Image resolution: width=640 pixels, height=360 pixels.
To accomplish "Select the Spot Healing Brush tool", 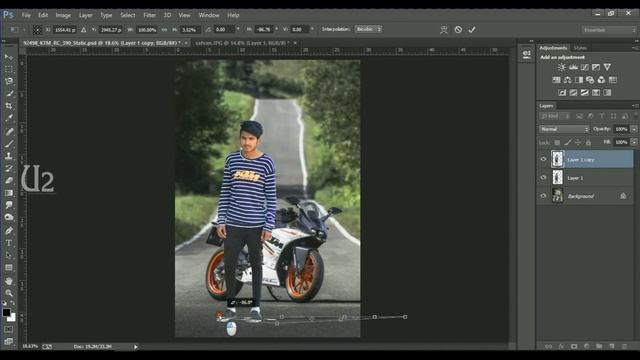I will point(9,131).
